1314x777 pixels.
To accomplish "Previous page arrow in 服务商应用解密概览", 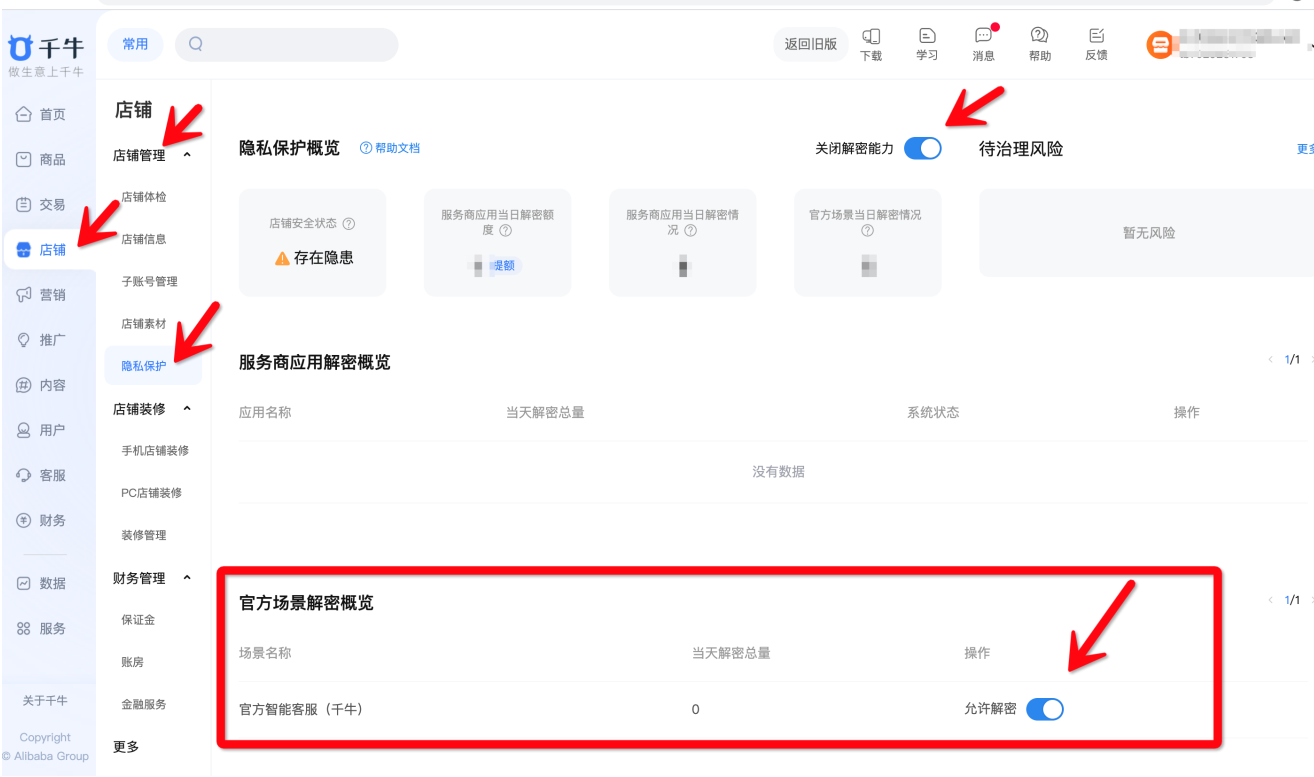I will coord(1271,360).
